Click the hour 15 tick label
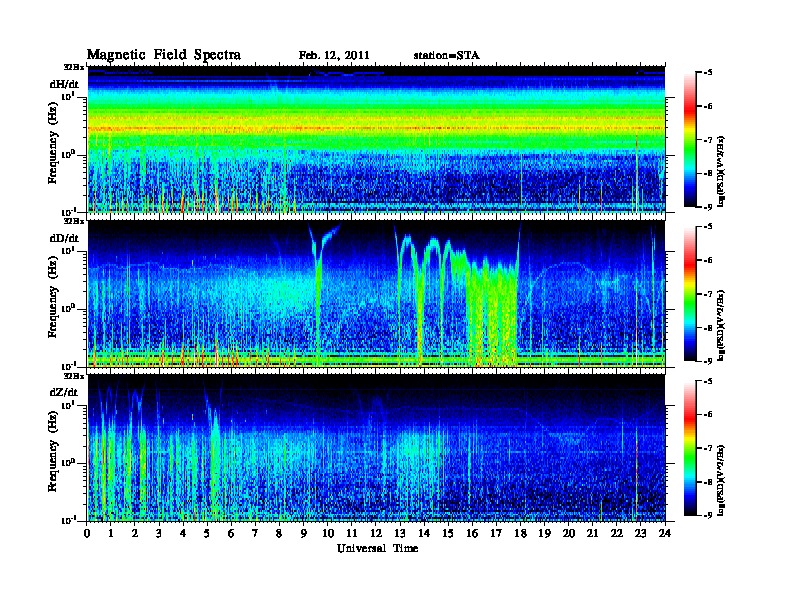 click(x=448, y=533)
